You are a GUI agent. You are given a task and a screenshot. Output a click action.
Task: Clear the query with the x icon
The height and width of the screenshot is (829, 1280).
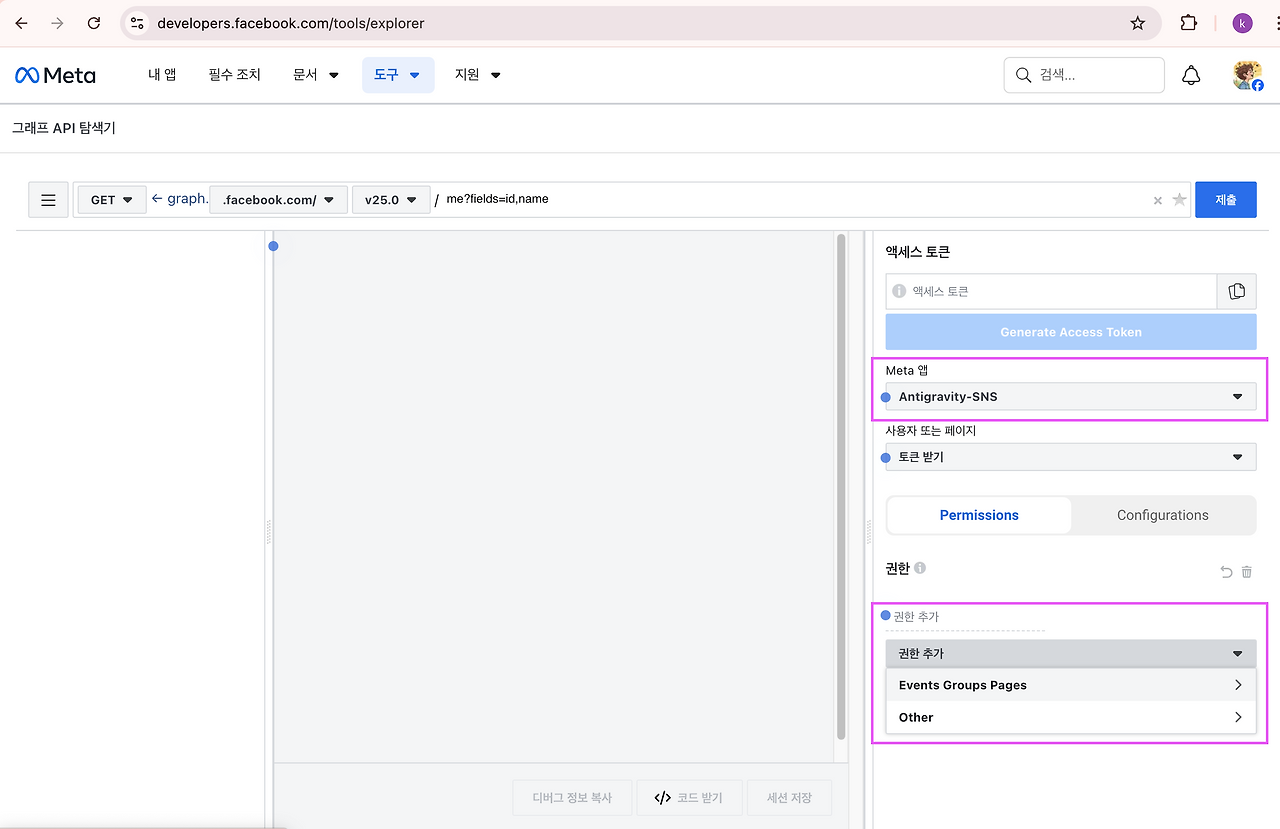[x=1158, y=200]
